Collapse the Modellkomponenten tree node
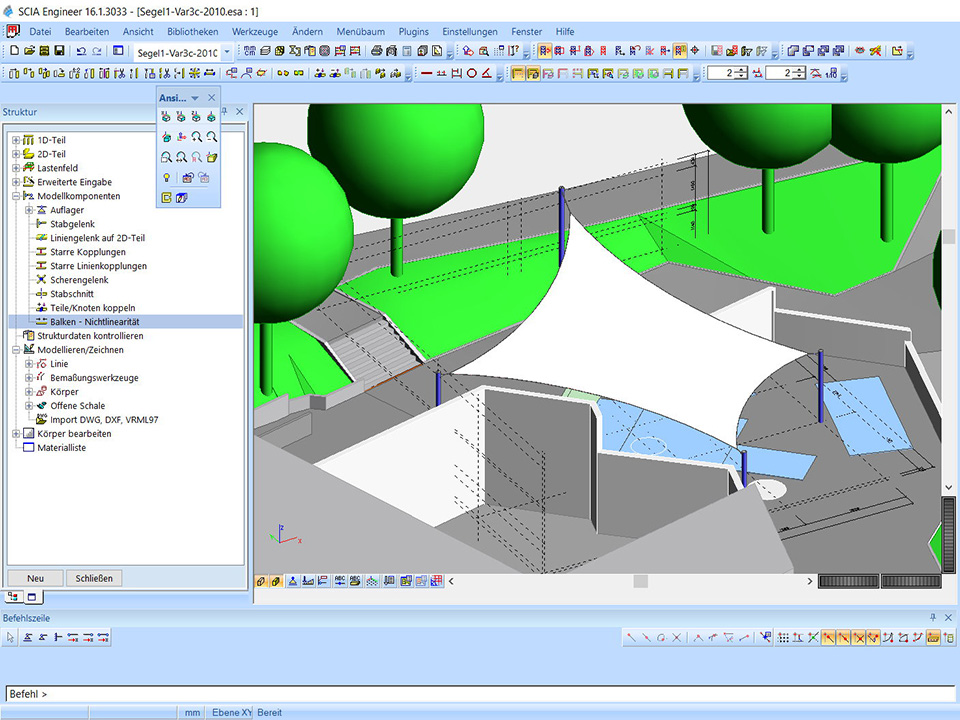 pos(16,196)
